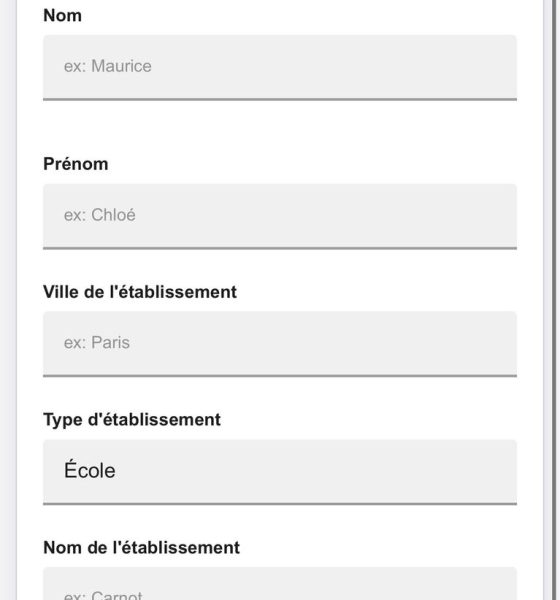
Task: Click the "ex: Maurice" placeholder text
Action: click(108, 66)
